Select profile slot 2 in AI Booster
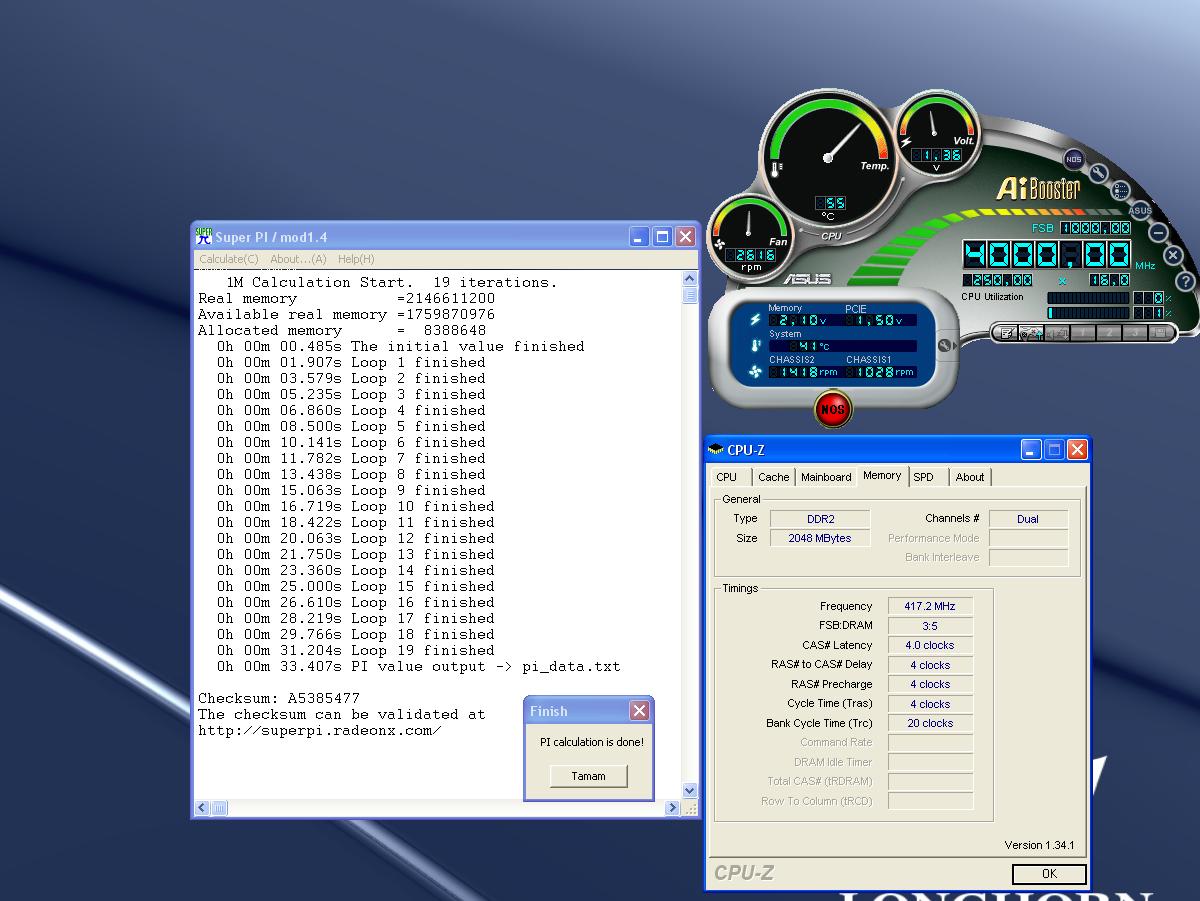The height and width of the screenshot is (901, 1200). coord(1109,333)
